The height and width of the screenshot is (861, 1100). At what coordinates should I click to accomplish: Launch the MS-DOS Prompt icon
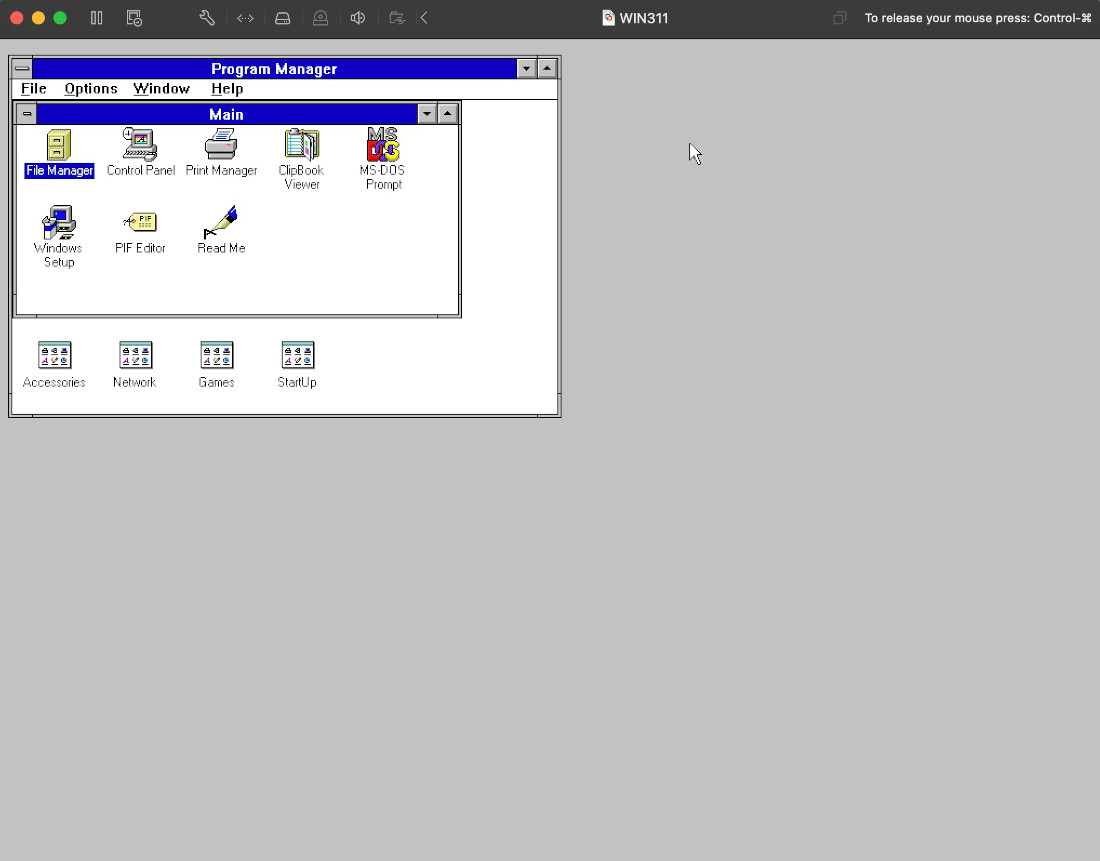(383, 146)
